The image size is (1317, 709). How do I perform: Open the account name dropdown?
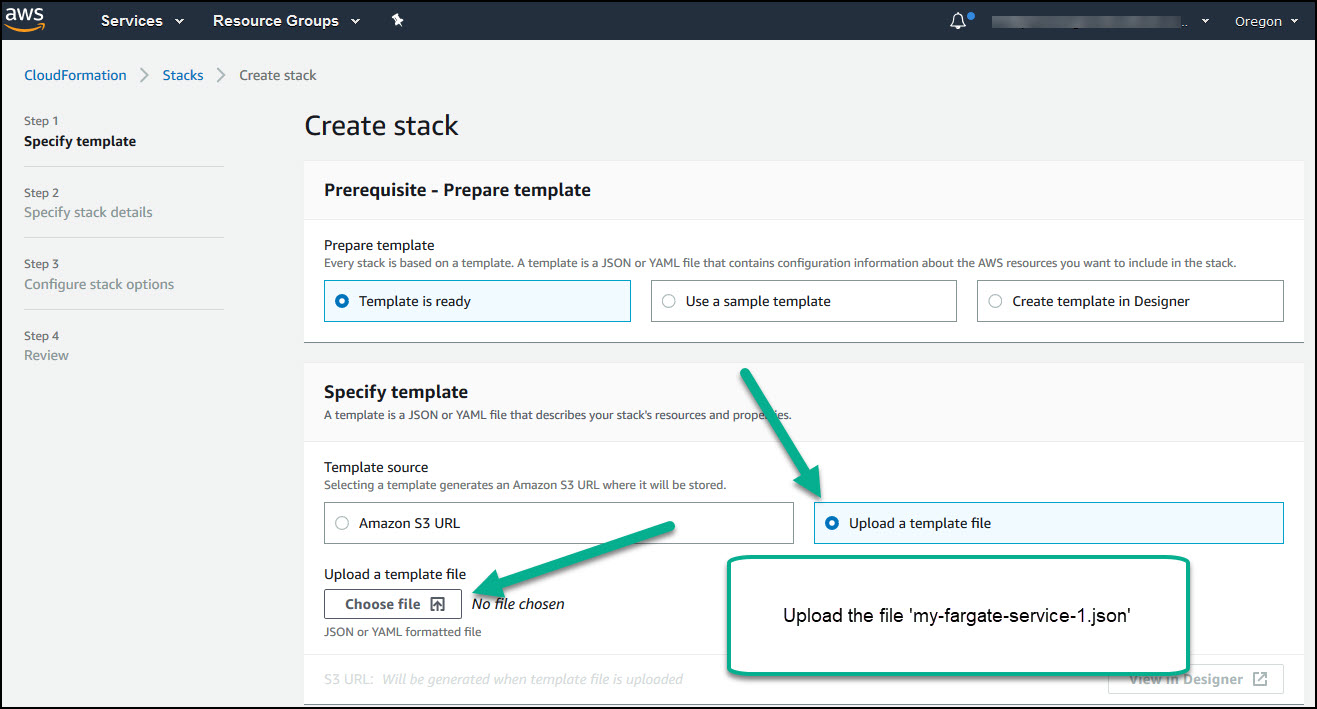(1101, 21)
